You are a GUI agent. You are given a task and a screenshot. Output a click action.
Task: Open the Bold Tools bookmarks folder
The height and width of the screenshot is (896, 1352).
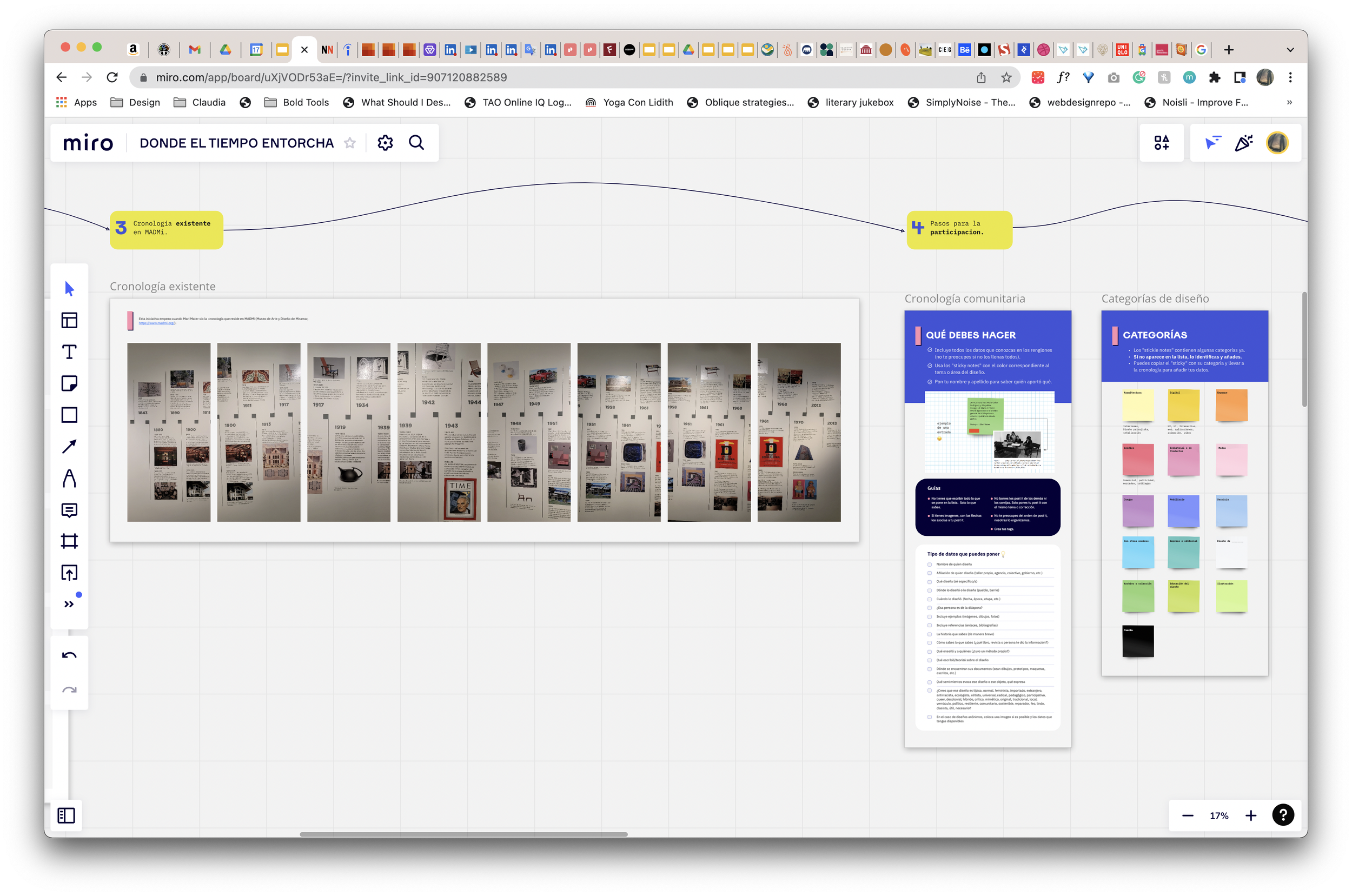(296, 102)
